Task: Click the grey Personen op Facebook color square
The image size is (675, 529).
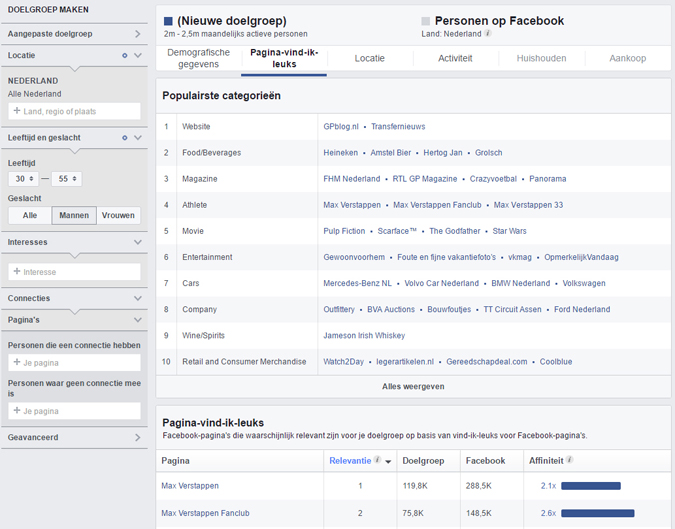Action: (425, 21)
